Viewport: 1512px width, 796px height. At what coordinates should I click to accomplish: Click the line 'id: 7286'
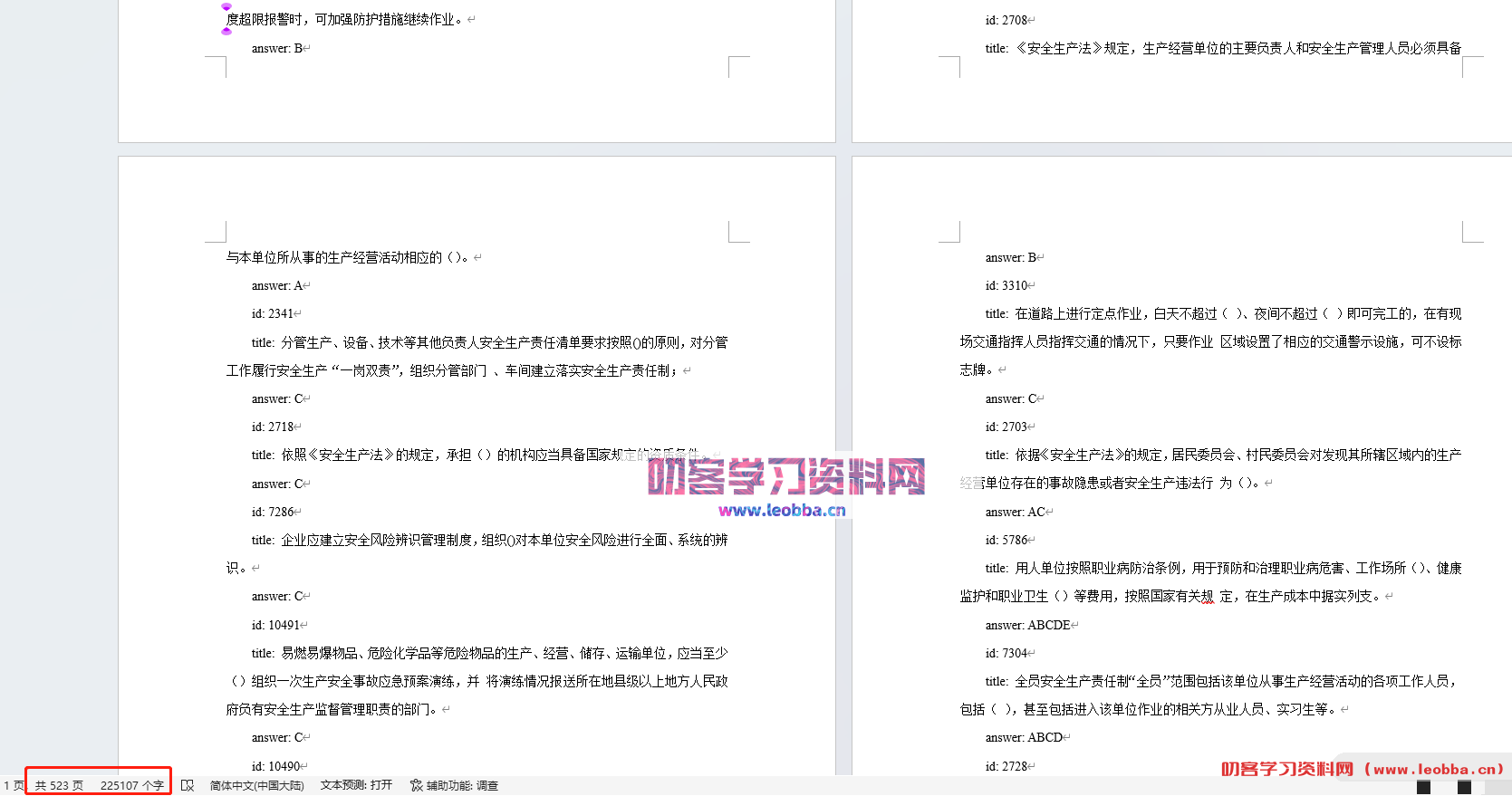[x=273, y=512]
